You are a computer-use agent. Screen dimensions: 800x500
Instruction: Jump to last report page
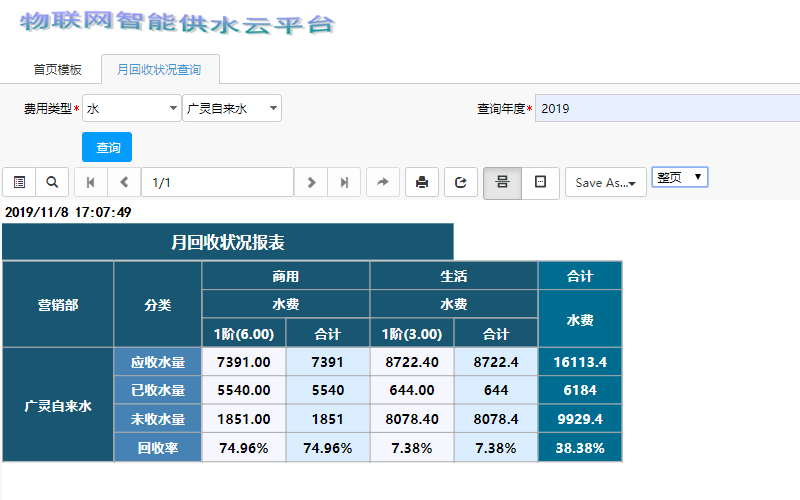coord(344,182)
